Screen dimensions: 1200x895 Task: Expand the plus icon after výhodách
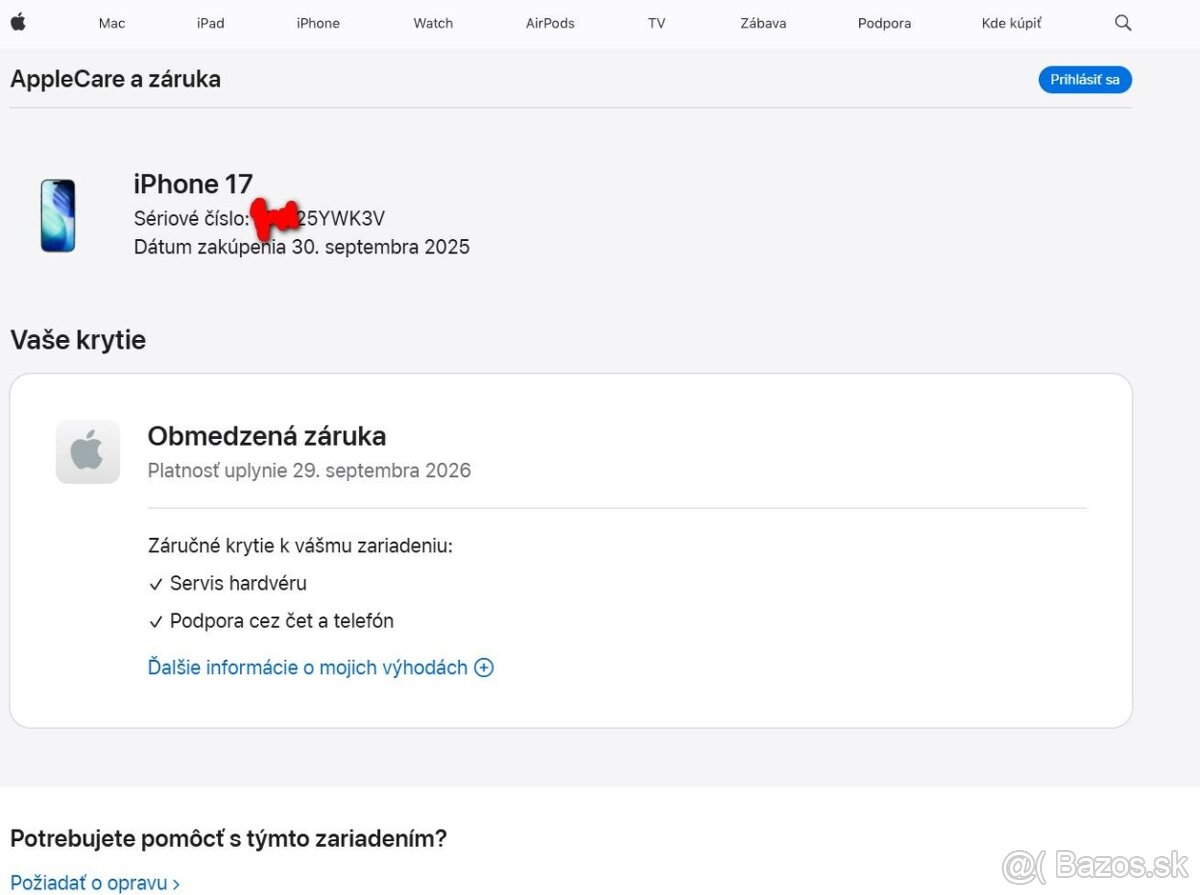click(484, 668)
